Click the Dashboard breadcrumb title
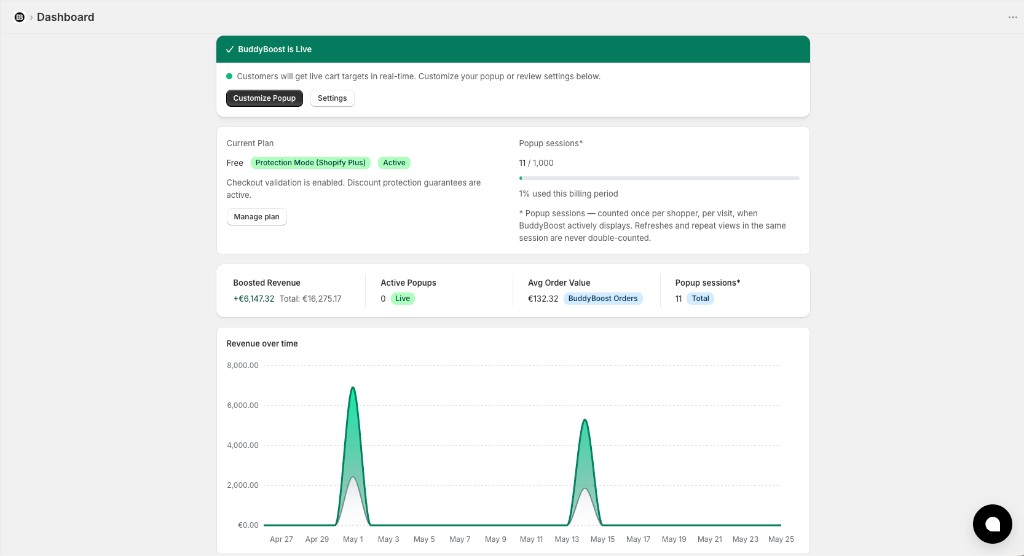The image size is (1024, 556). coord(65,17)
